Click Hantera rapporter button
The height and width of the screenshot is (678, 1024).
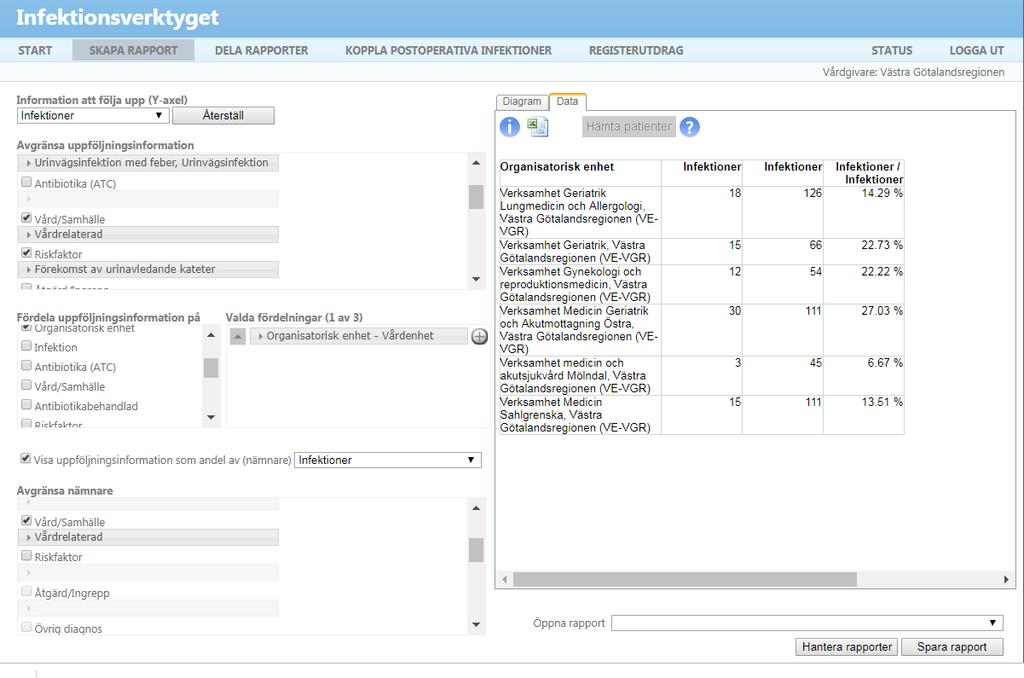click(847, 647)
